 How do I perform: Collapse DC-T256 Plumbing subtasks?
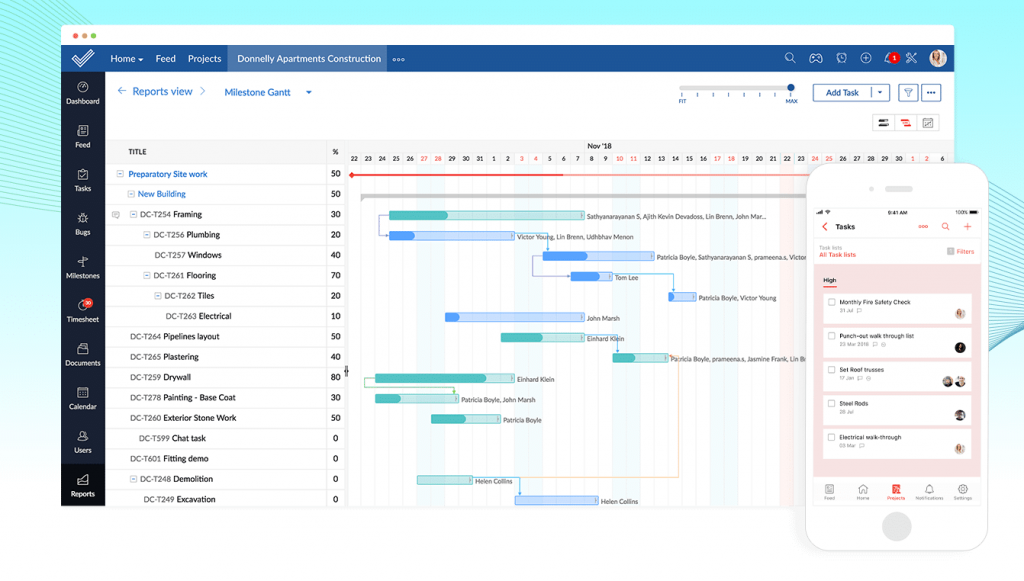(146, 234)
